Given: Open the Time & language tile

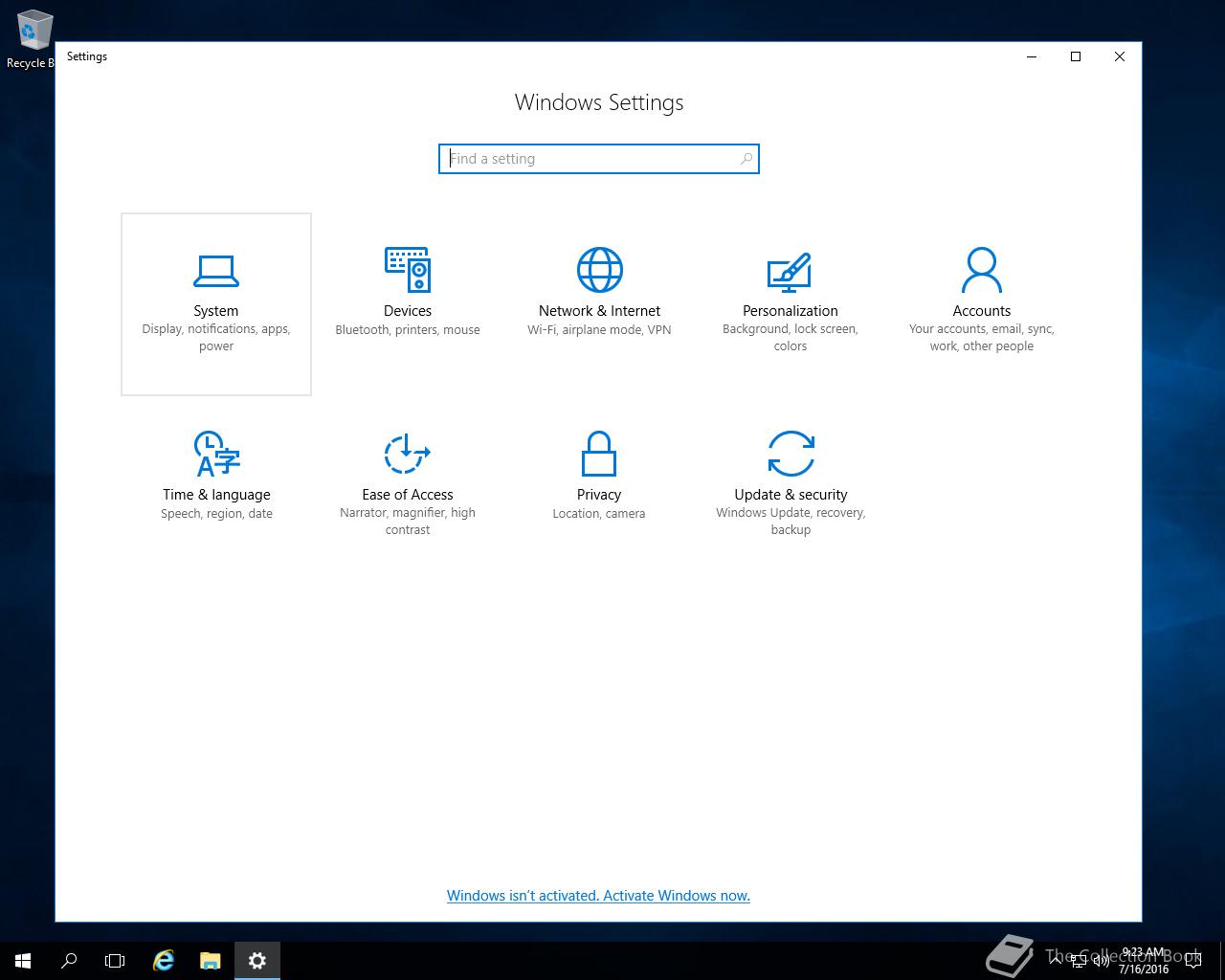Looking at the screenshot, I should (x=216, y=487).
